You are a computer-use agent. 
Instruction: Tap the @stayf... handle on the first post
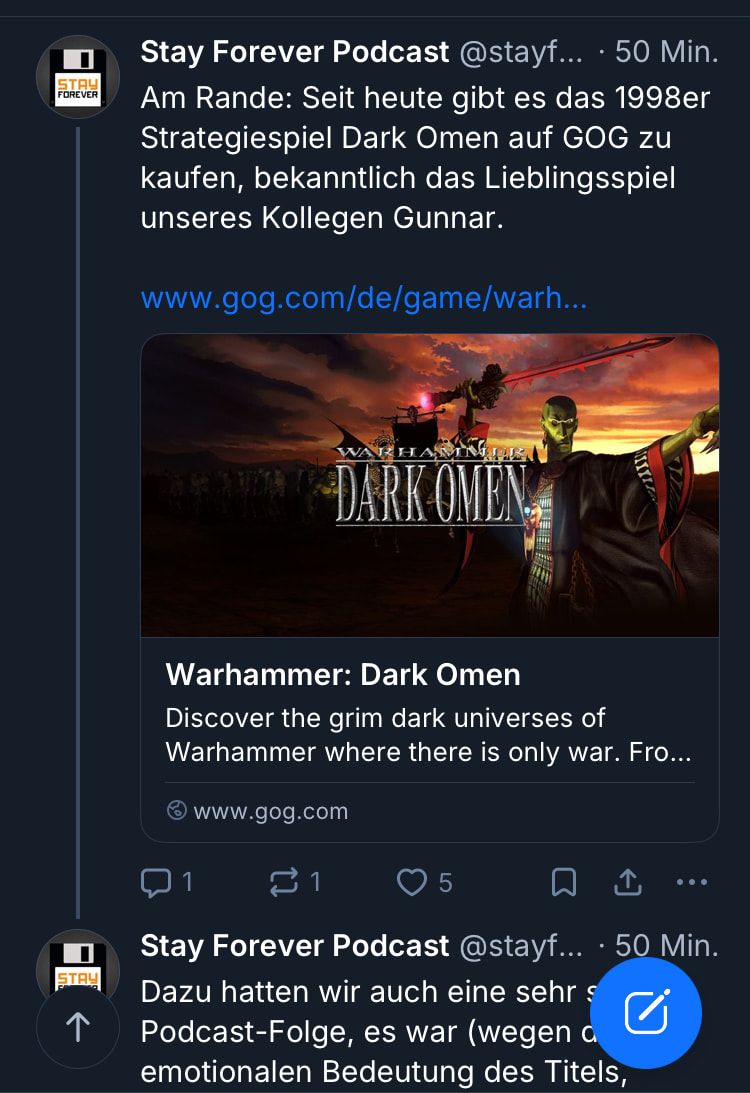tap(520, 52)
